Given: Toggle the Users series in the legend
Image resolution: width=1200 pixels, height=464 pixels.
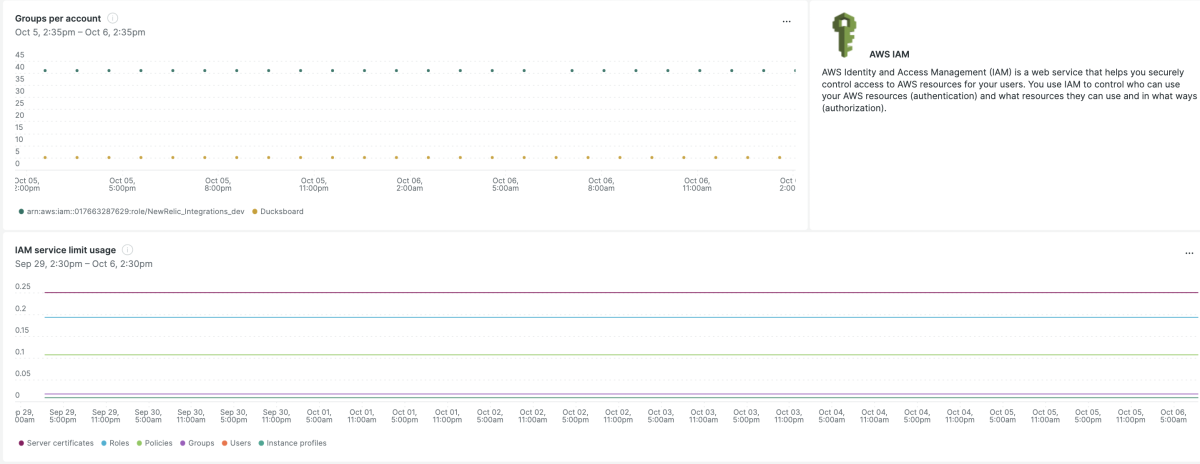Looking at the screenshot, I should point(240,443).
